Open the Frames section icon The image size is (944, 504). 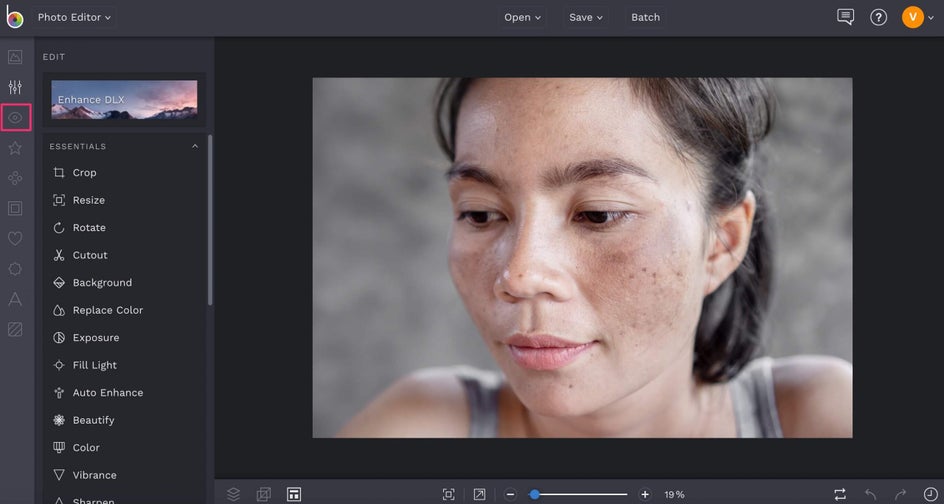point(15,209)
